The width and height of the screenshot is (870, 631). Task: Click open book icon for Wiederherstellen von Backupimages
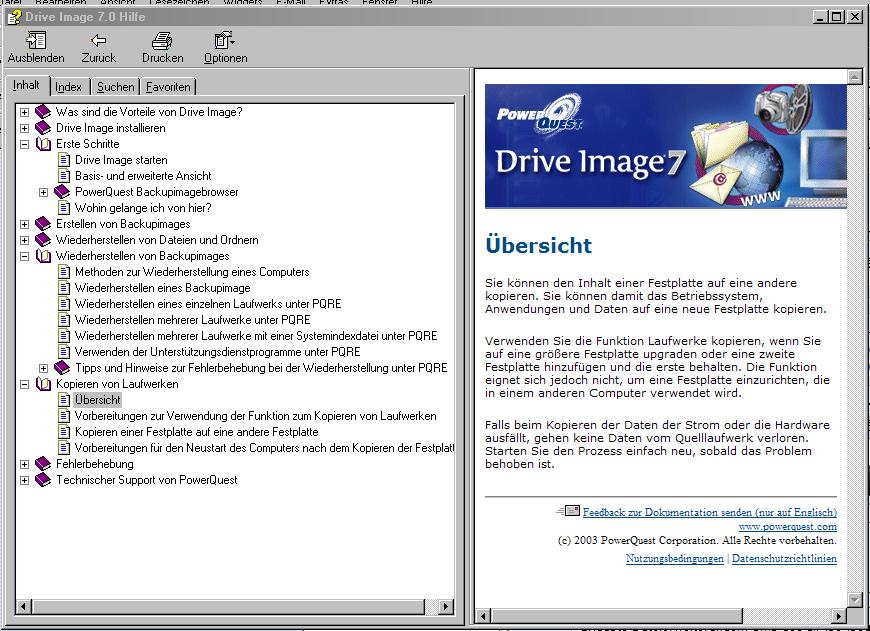point(43,256)
